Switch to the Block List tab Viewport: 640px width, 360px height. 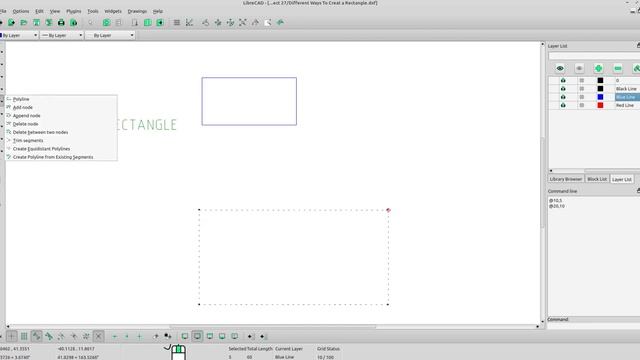(x=597, y=179)
